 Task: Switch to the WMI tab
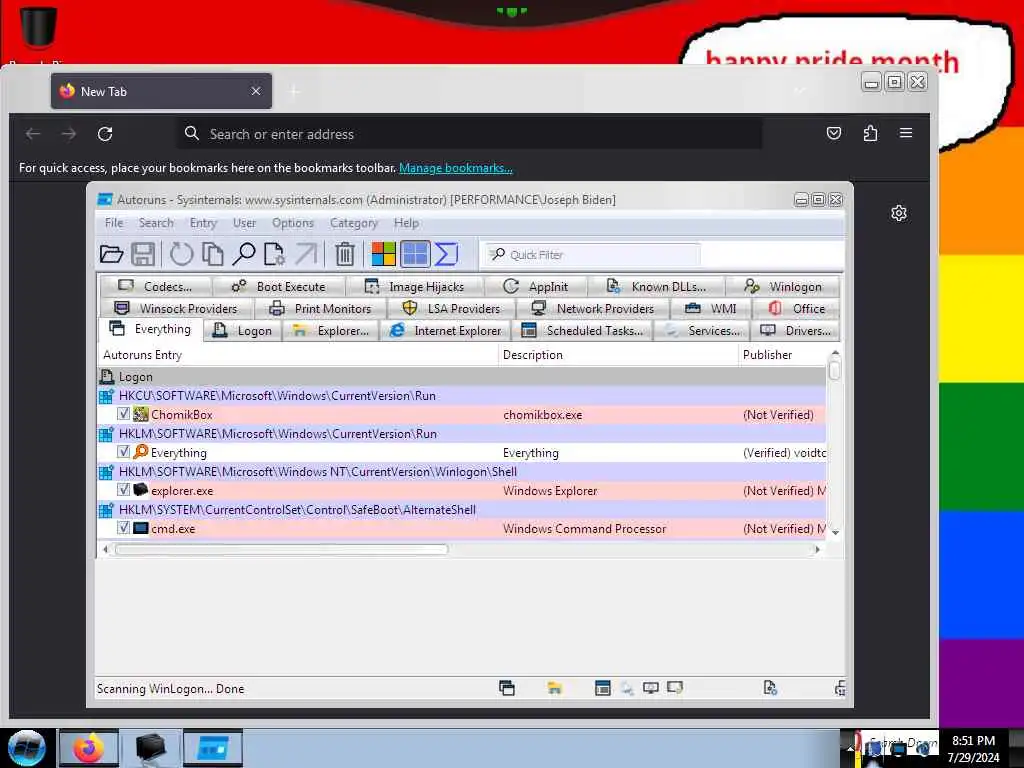pos(711,308)
